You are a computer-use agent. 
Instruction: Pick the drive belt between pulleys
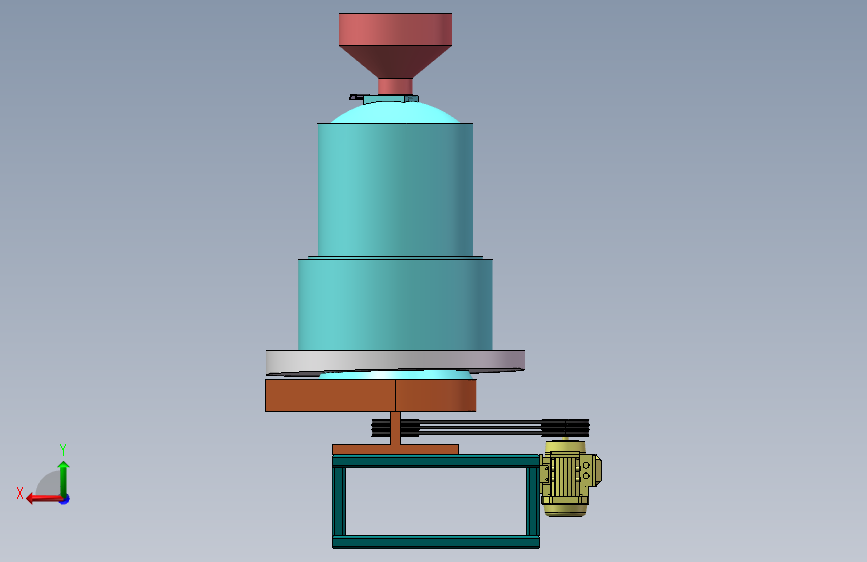click(x=480, y=428)
